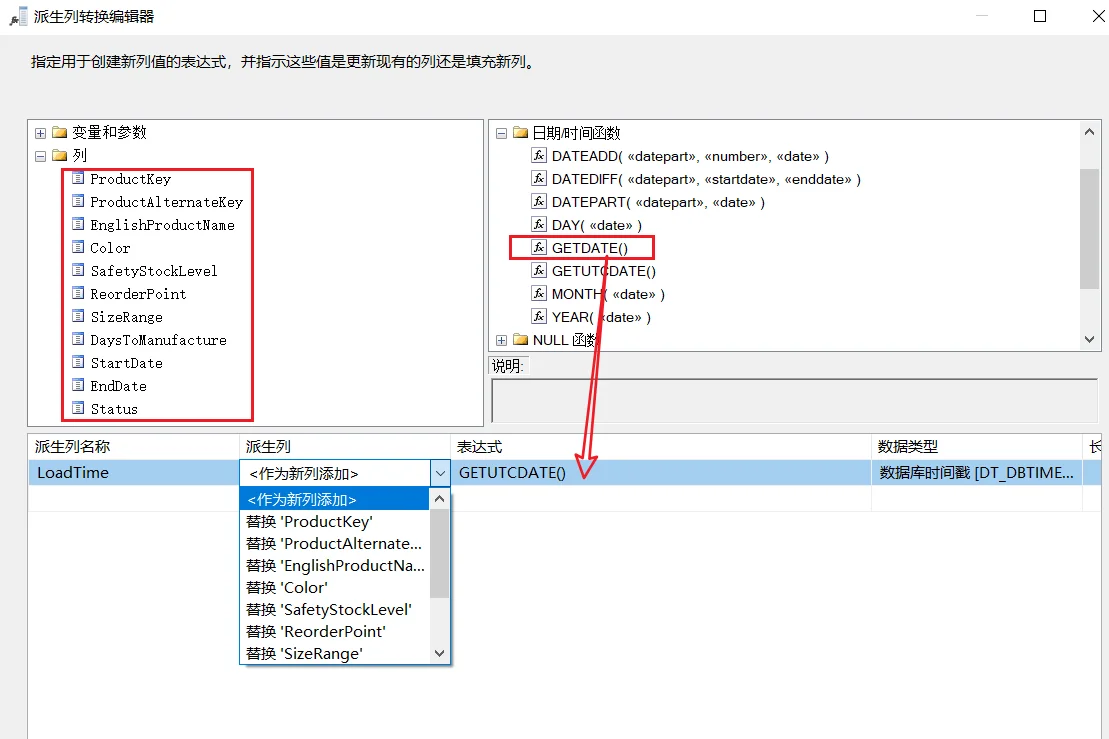Click the up arrow of the function tree scrollbar
This screenshot has height=739, width=1109.
pos(1089,132)
